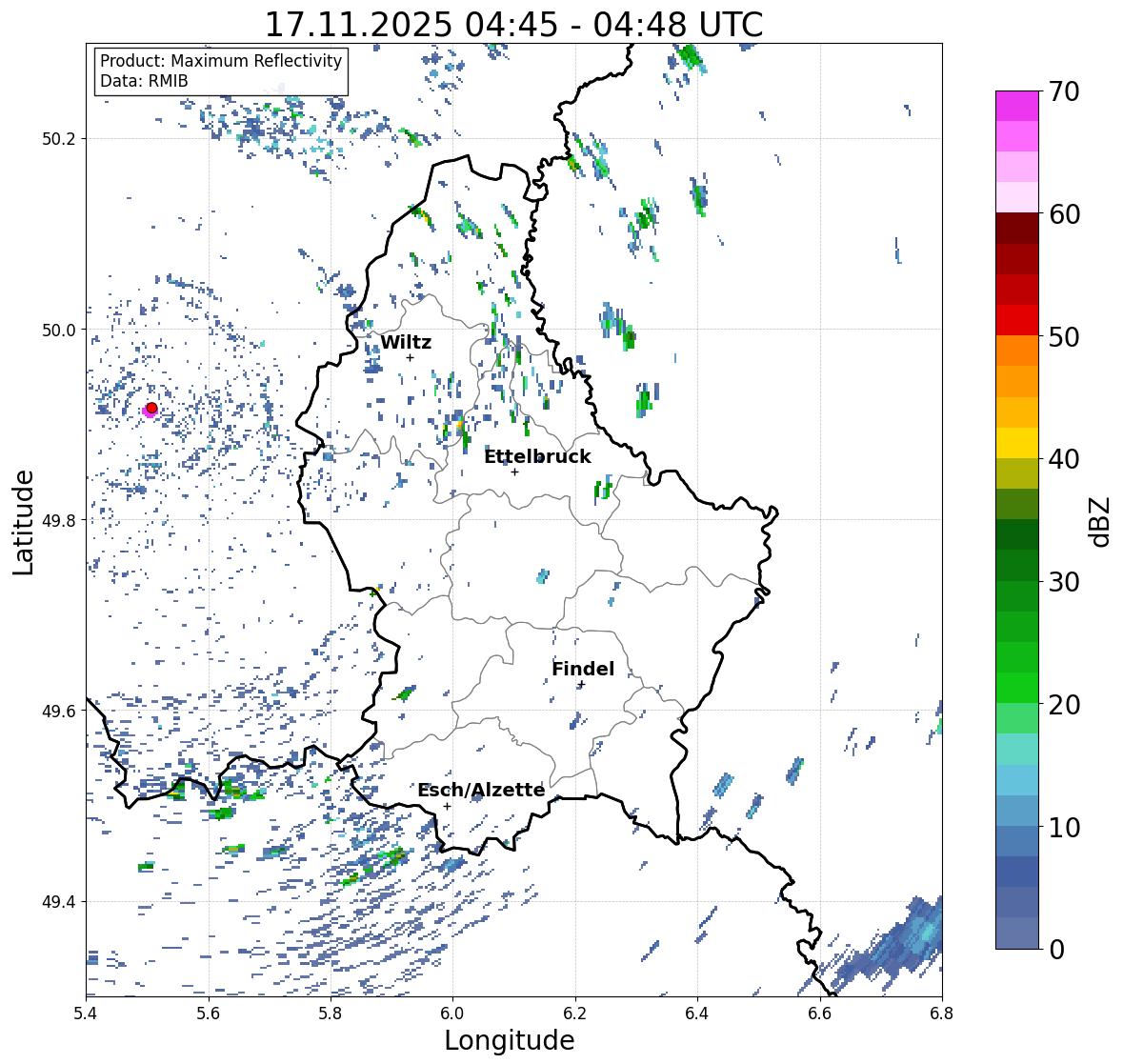
Task: Click the Wiltz station cross marker
Action: [410, 357]
